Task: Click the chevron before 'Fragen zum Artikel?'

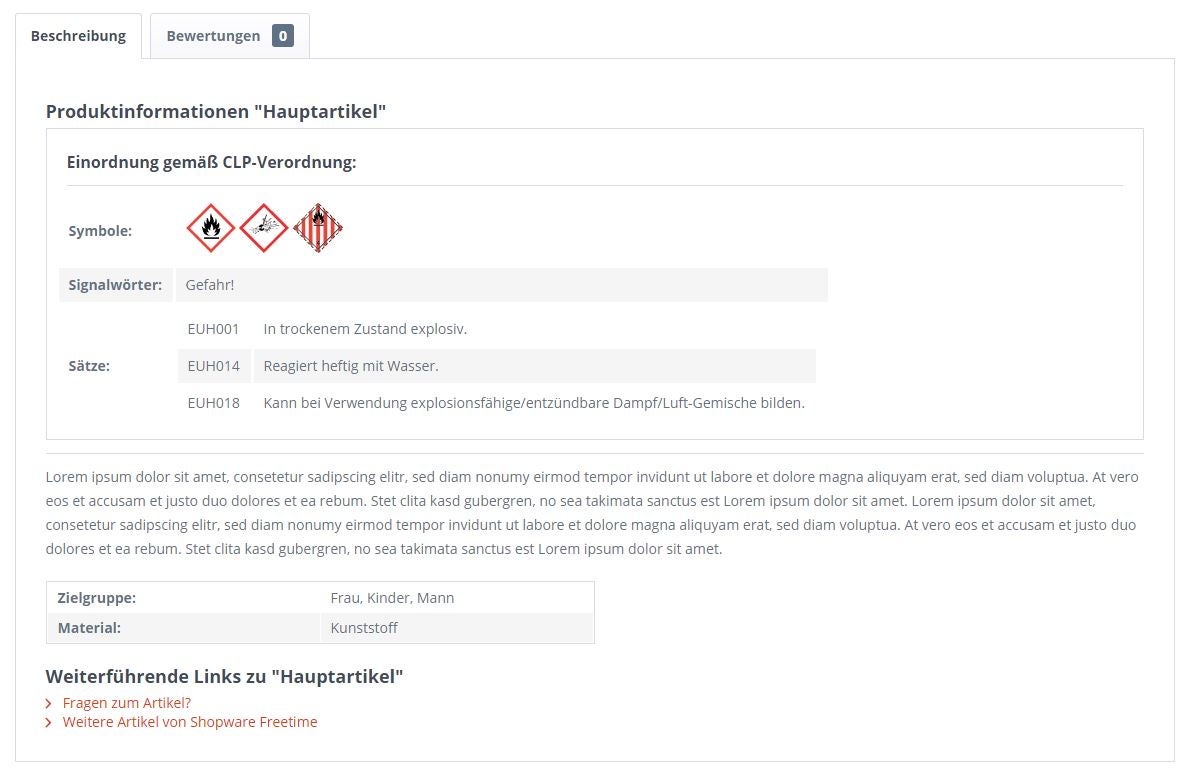Action: point(49,703)
